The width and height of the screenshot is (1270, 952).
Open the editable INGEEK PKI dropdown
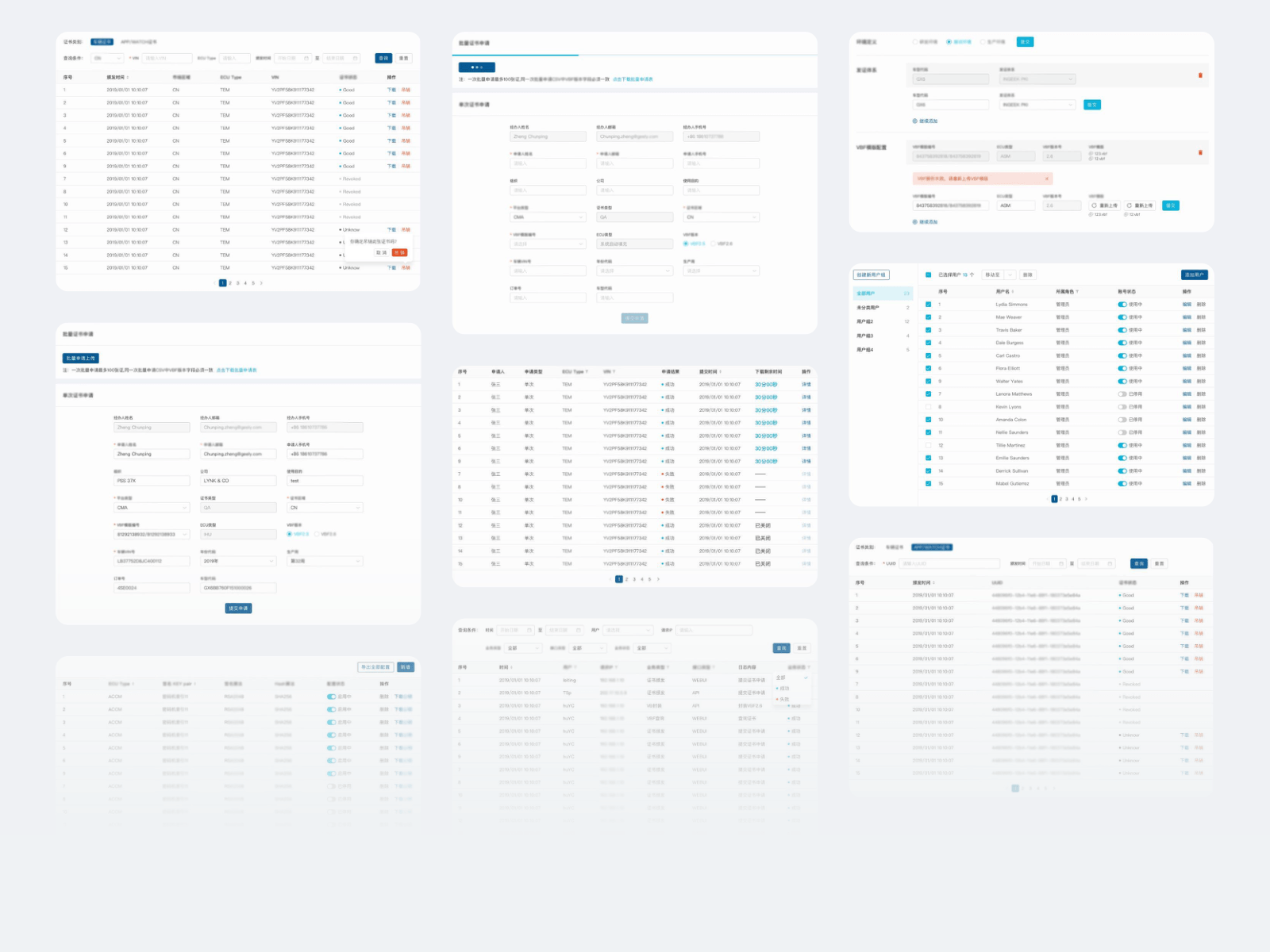click(1037, 105)
